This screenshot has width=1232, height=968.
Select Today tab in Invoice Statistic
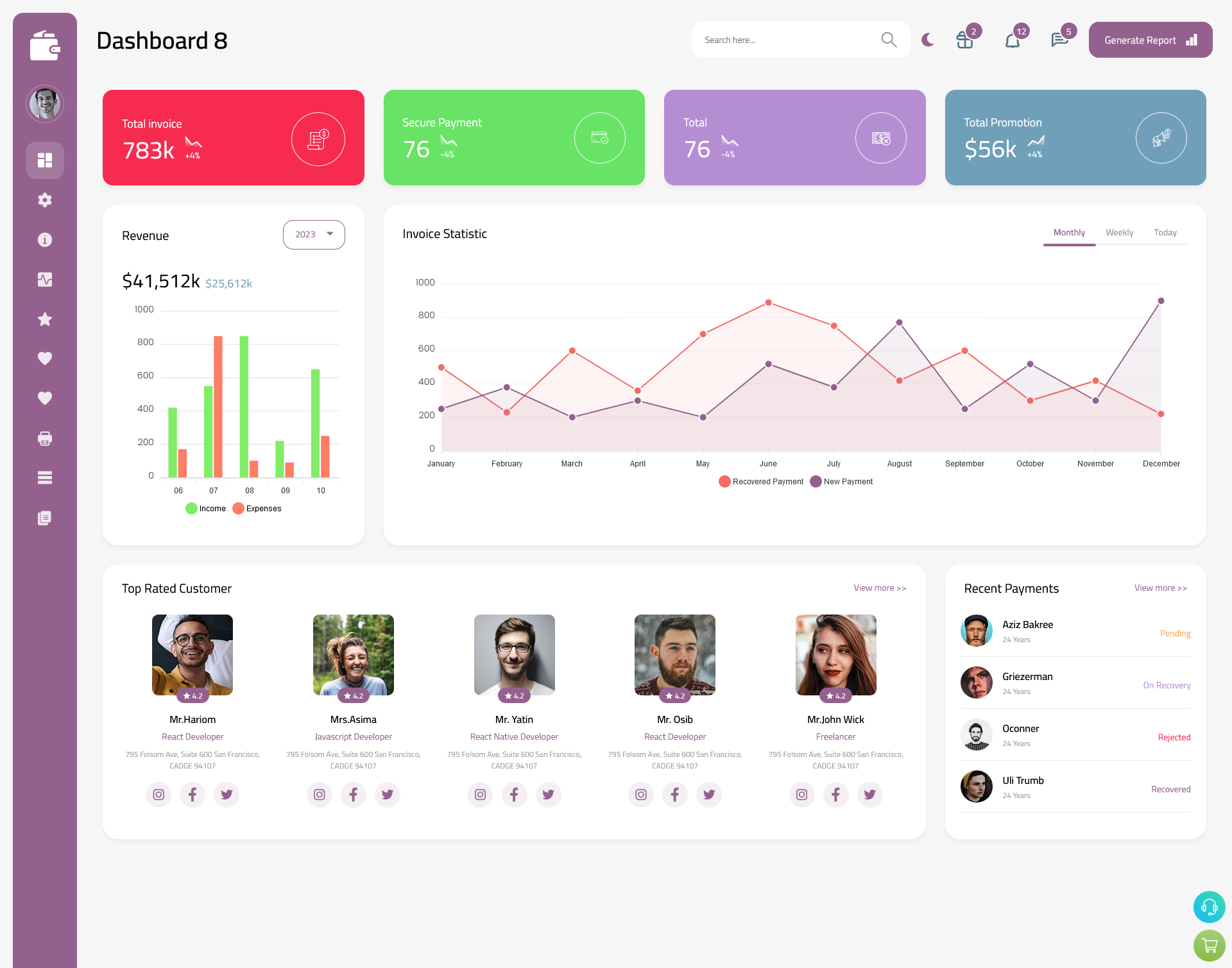point(1165,232)
